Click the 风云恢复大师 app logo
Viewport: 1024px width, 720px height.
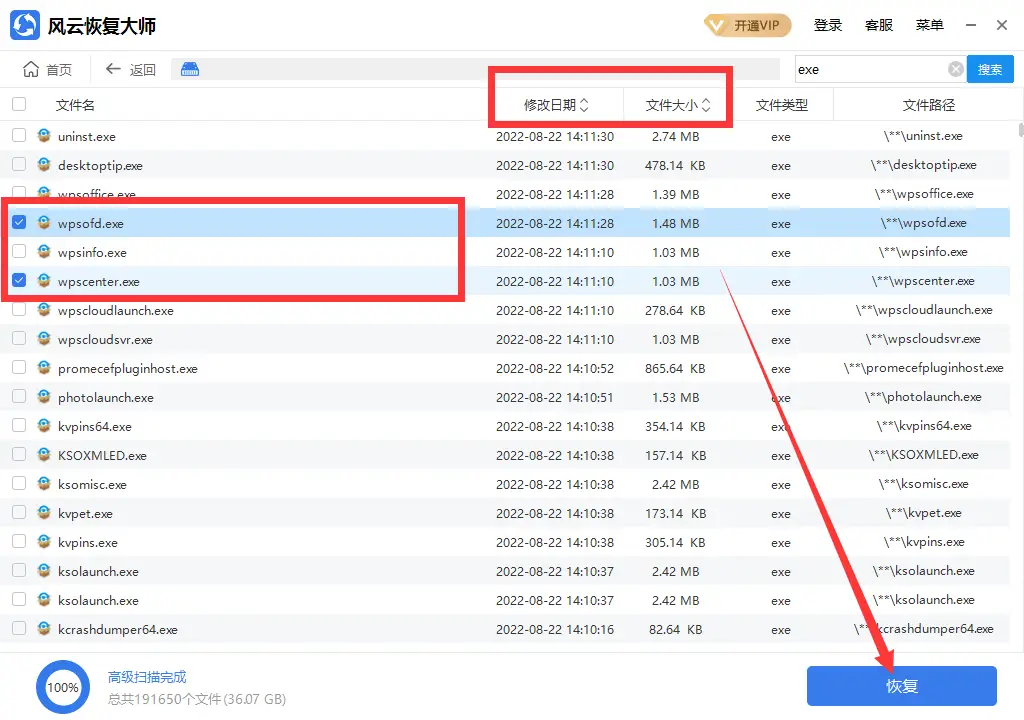pos(25,25)
